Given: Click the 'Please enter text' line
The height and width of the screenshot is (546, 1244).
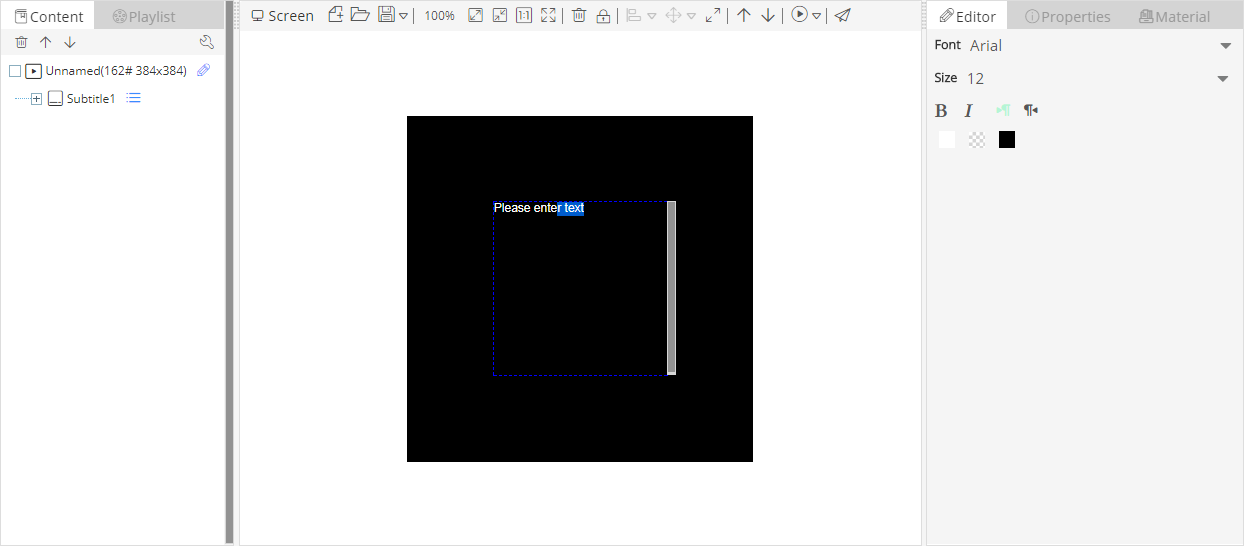Looking at the screenshot, I should [539, 208].
